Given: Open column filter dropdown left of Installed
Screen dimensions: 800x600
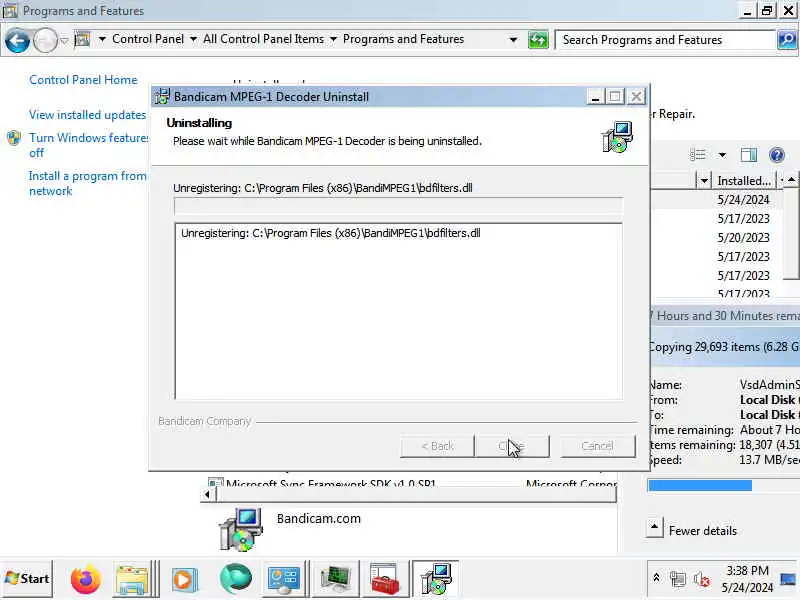Looking at the screenshot, I should pos(704,181).
